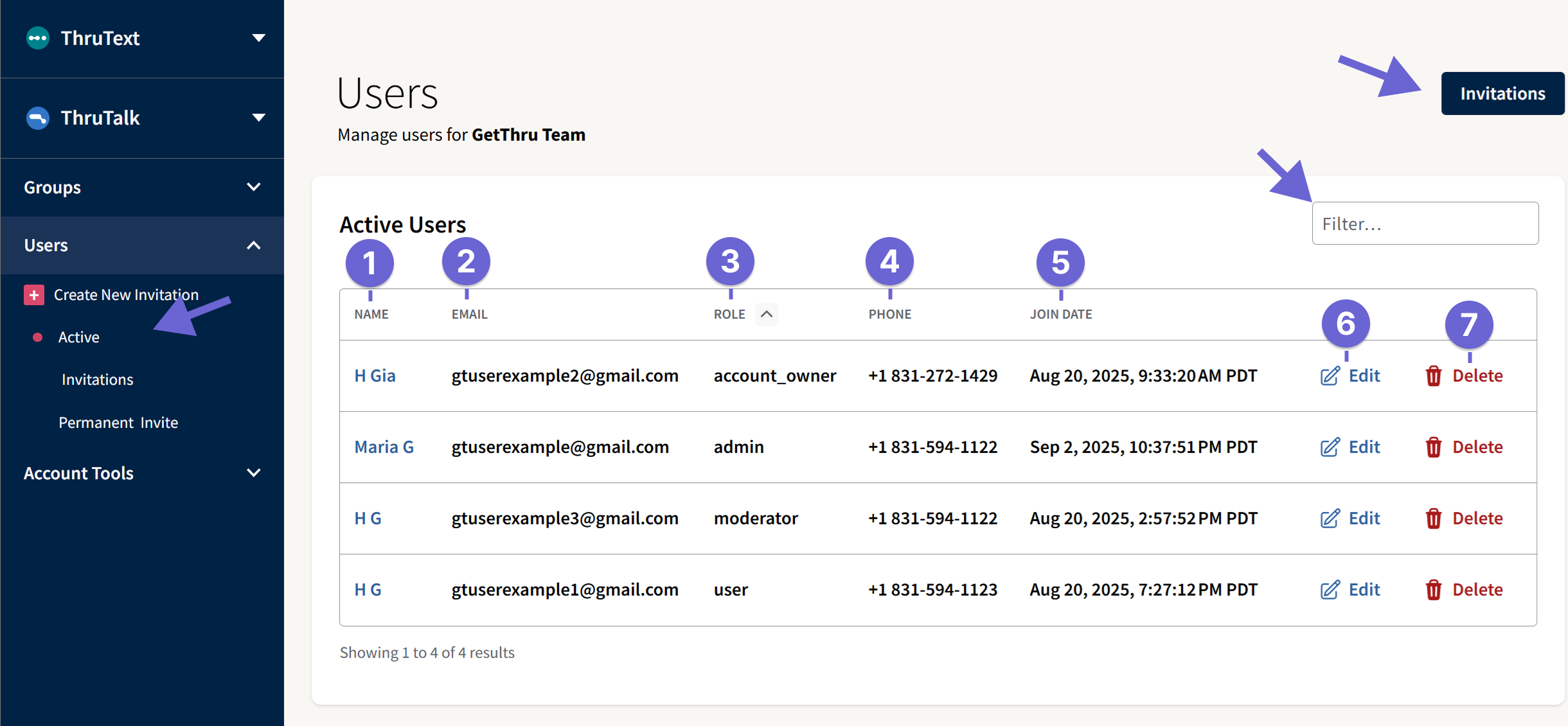1568x726 pixels.
Task: Click the trash icon for Maria G
Action: 1434,447
